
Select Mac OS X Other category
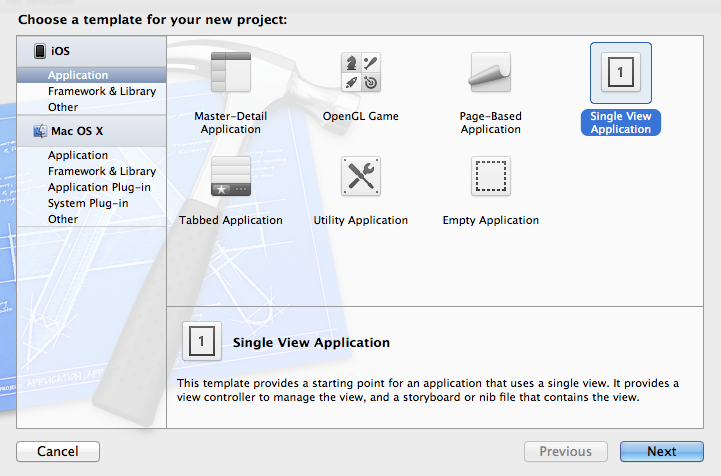[x=63, y=219]
